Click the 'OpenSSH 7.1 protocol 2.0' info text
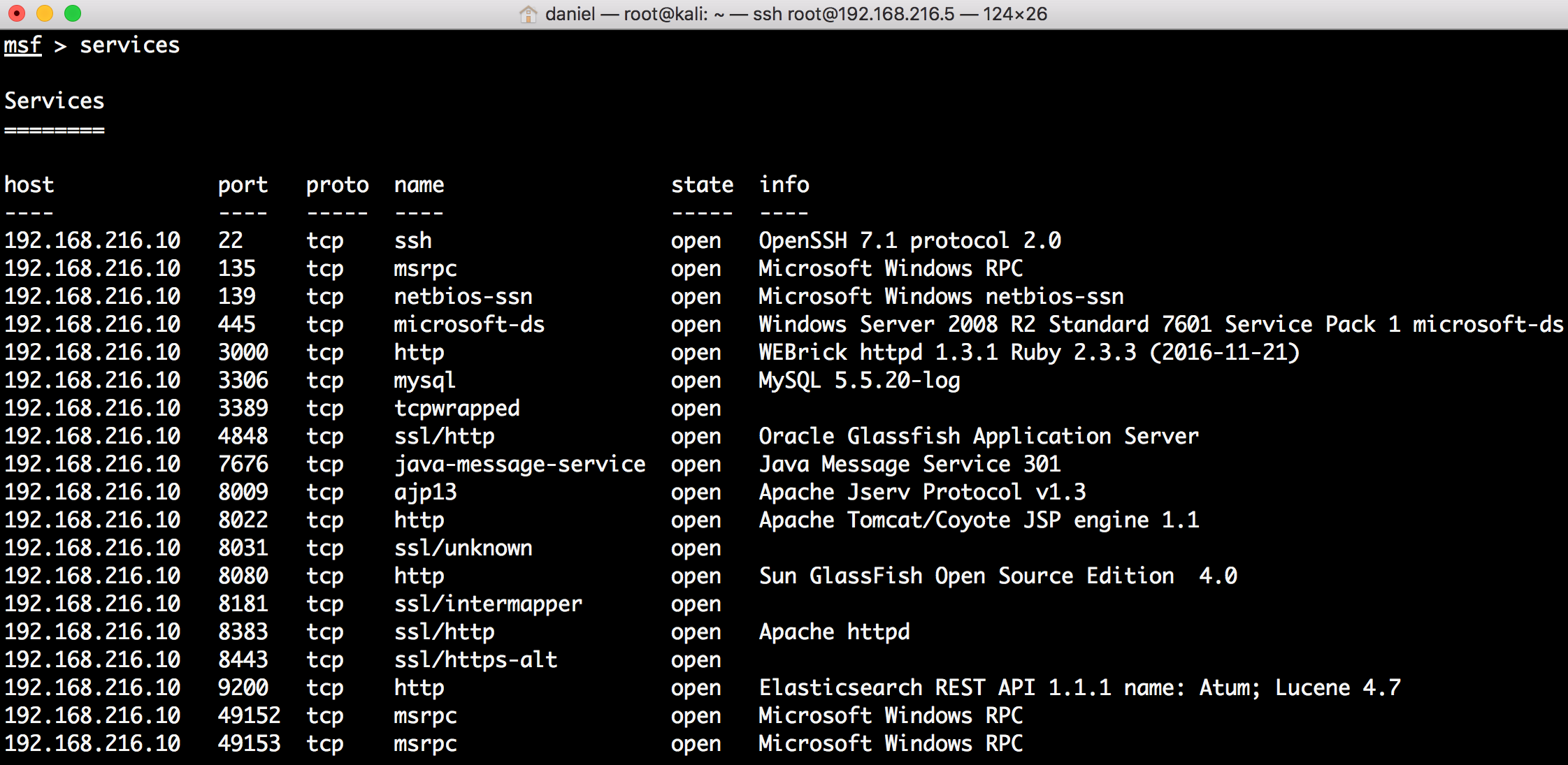The image size is (1568, 765). (909, 240)
